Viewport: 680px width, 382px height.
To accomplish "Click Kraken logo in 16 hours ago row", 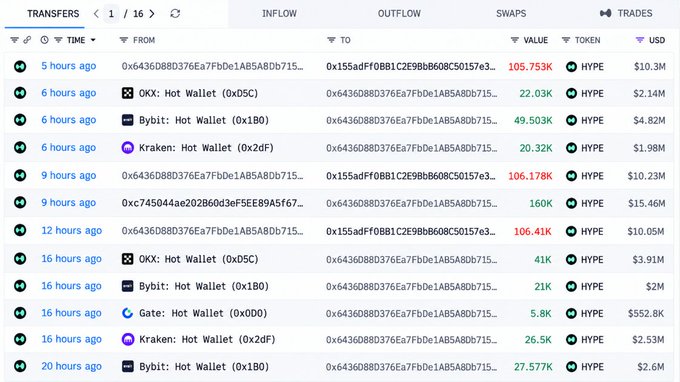I will pos(128,339).
